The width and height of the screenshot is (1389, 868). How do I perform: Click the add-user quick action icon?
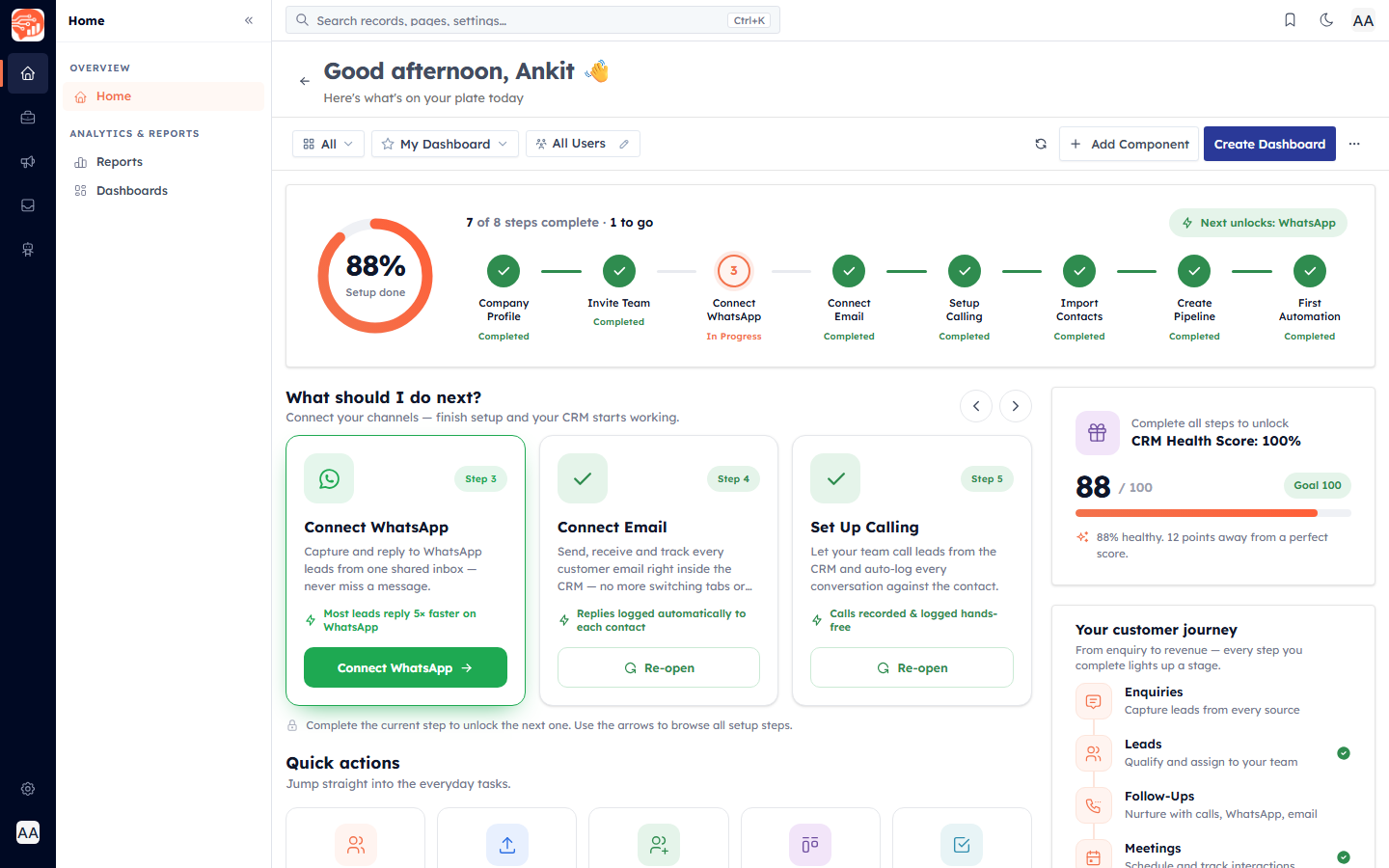click(659, 845)
